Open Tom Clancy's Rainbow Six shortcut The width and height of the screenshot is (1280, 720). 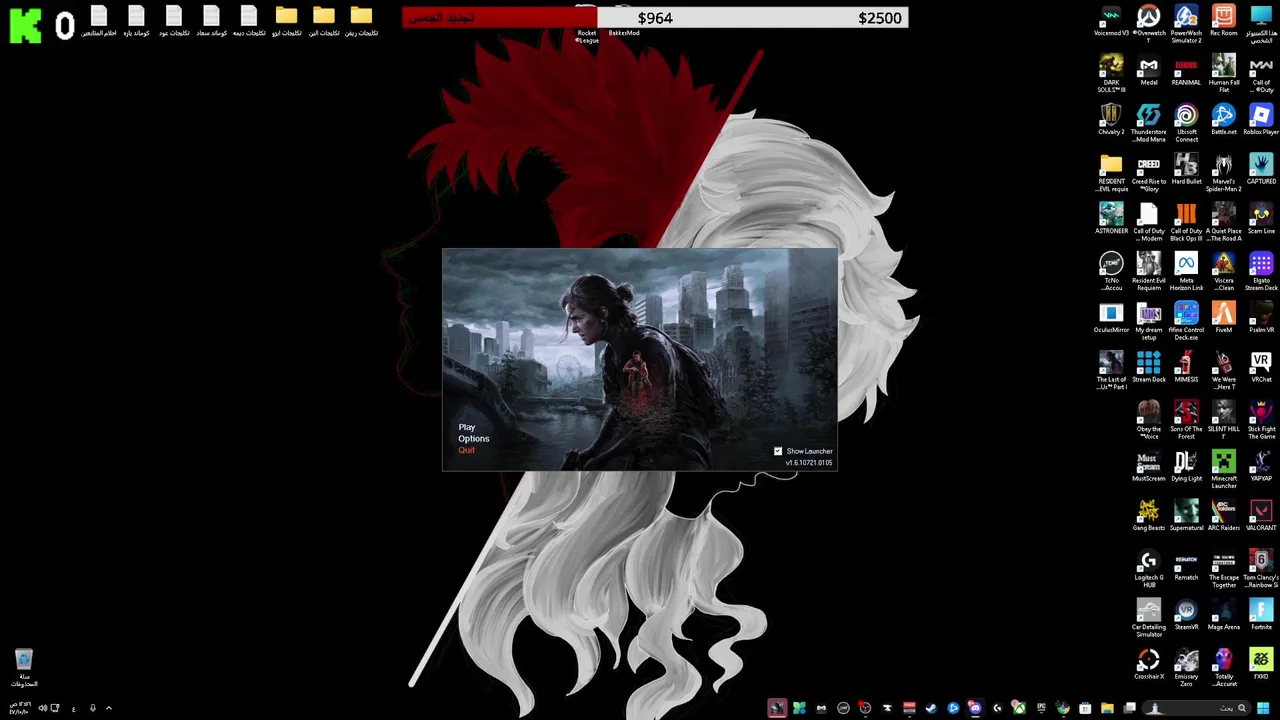[1261, 567]
